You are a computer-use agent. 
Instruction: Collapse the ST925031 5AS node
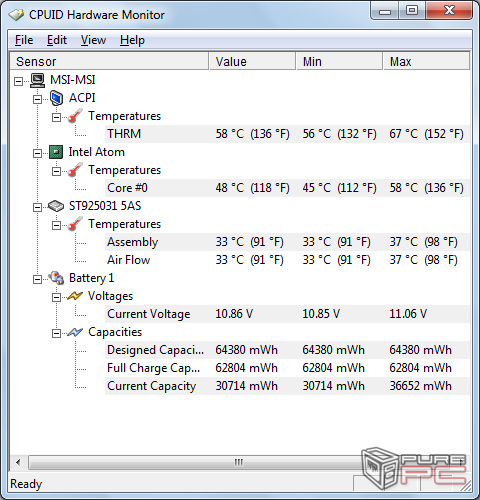[38, 207]
